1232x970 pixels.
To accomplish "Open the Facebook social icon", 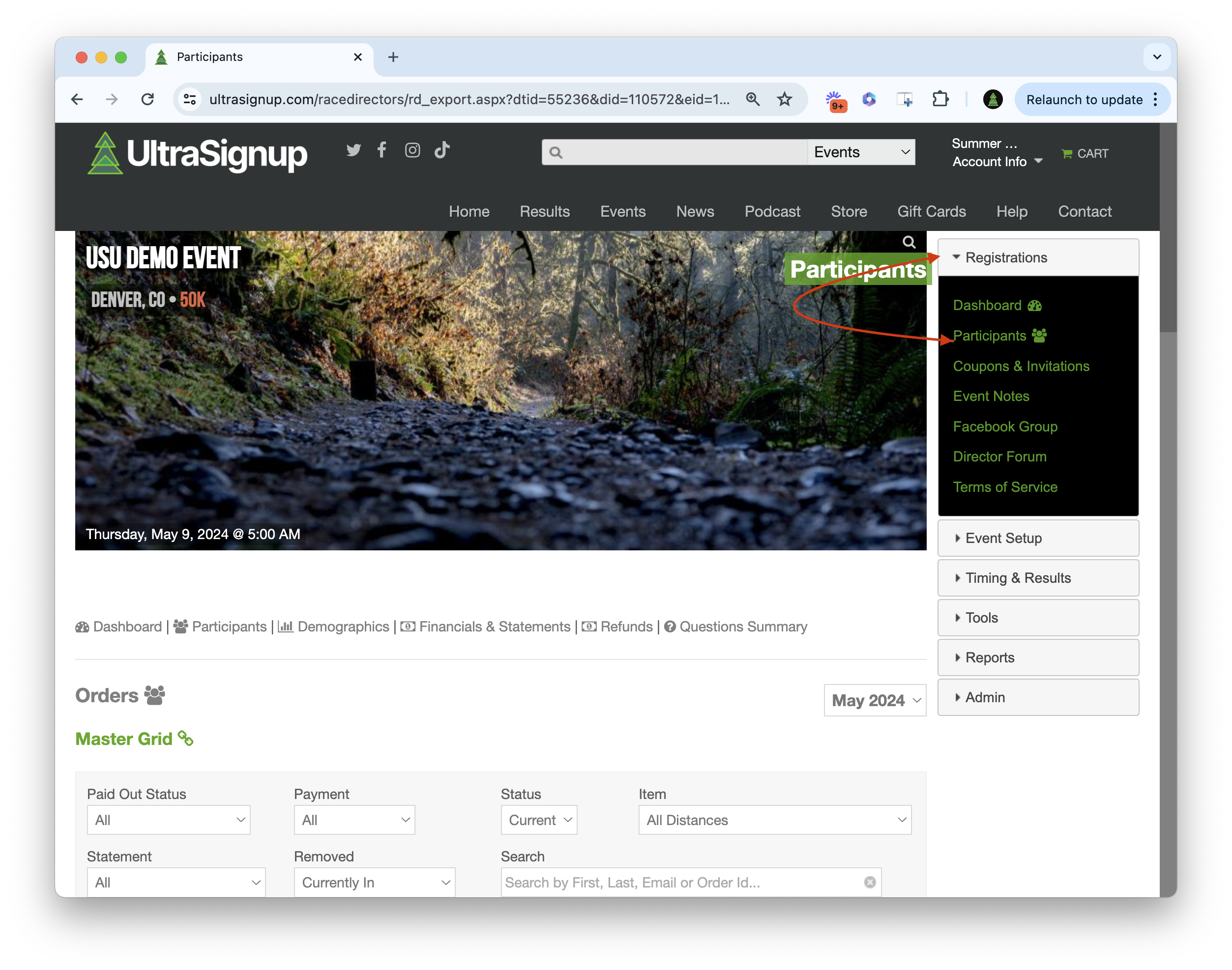I will tap(382, 150).
